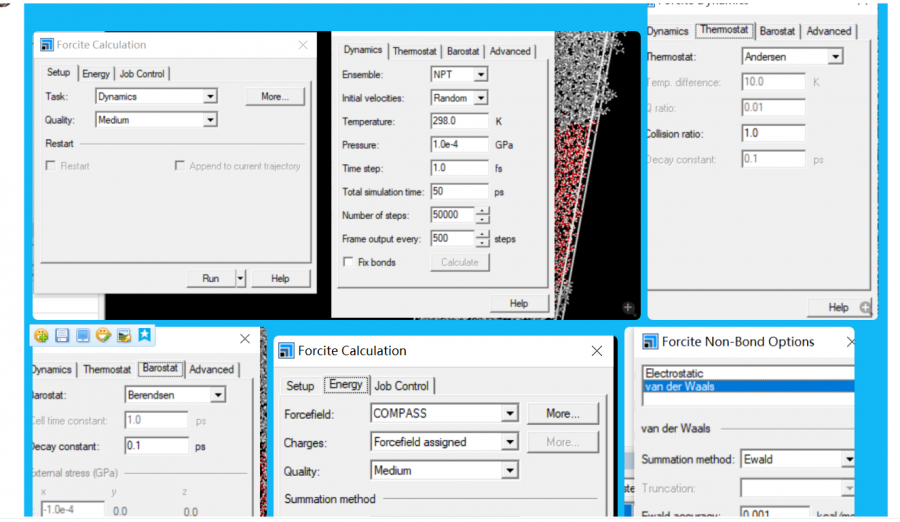
Task: Select Job Control tab in the Forcefield window
Action: 402,386
